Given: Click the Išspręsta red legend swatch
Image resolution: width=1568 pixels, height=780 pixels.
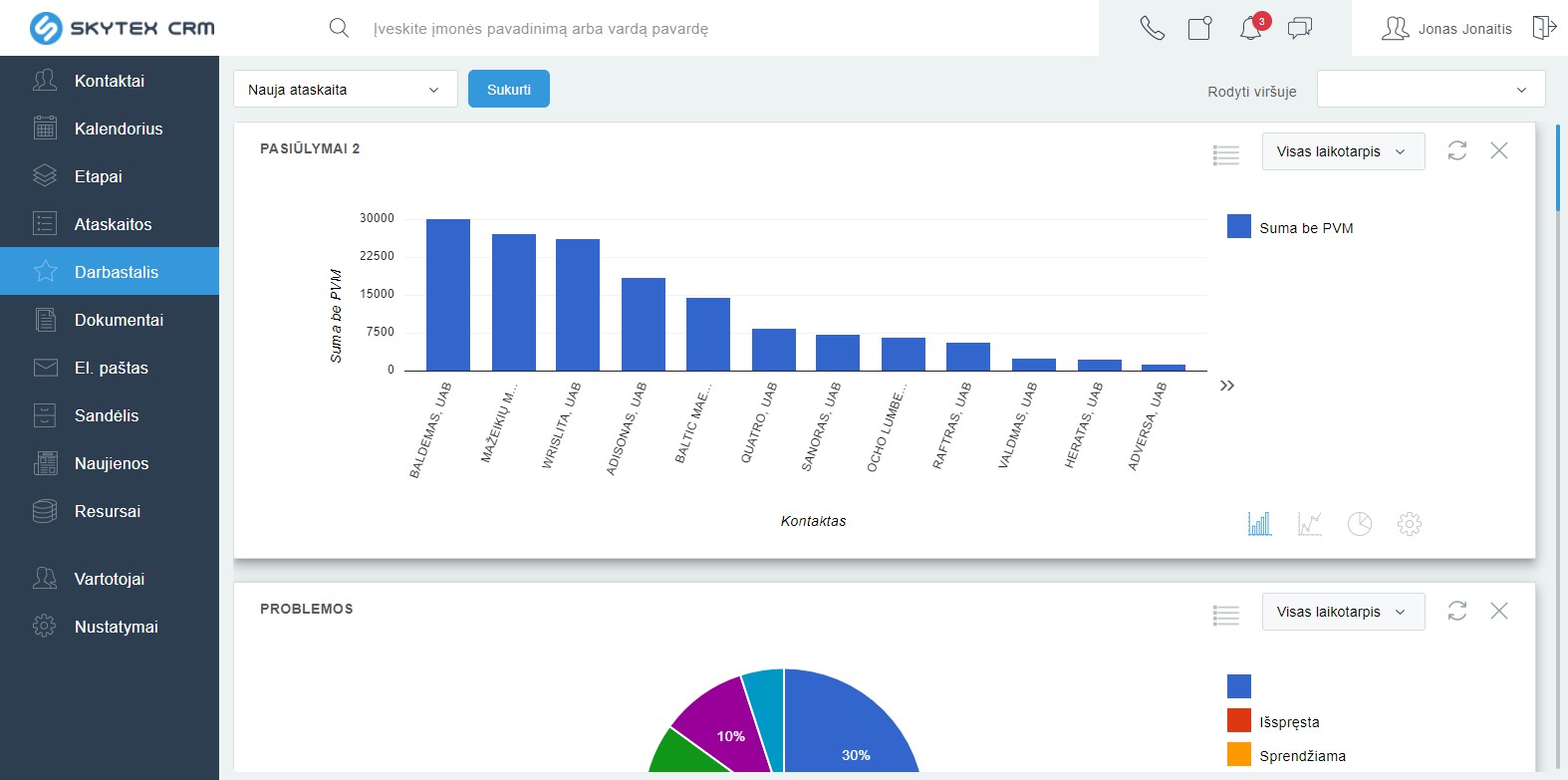Looking at the screenshot, I should pos(1239,720).
